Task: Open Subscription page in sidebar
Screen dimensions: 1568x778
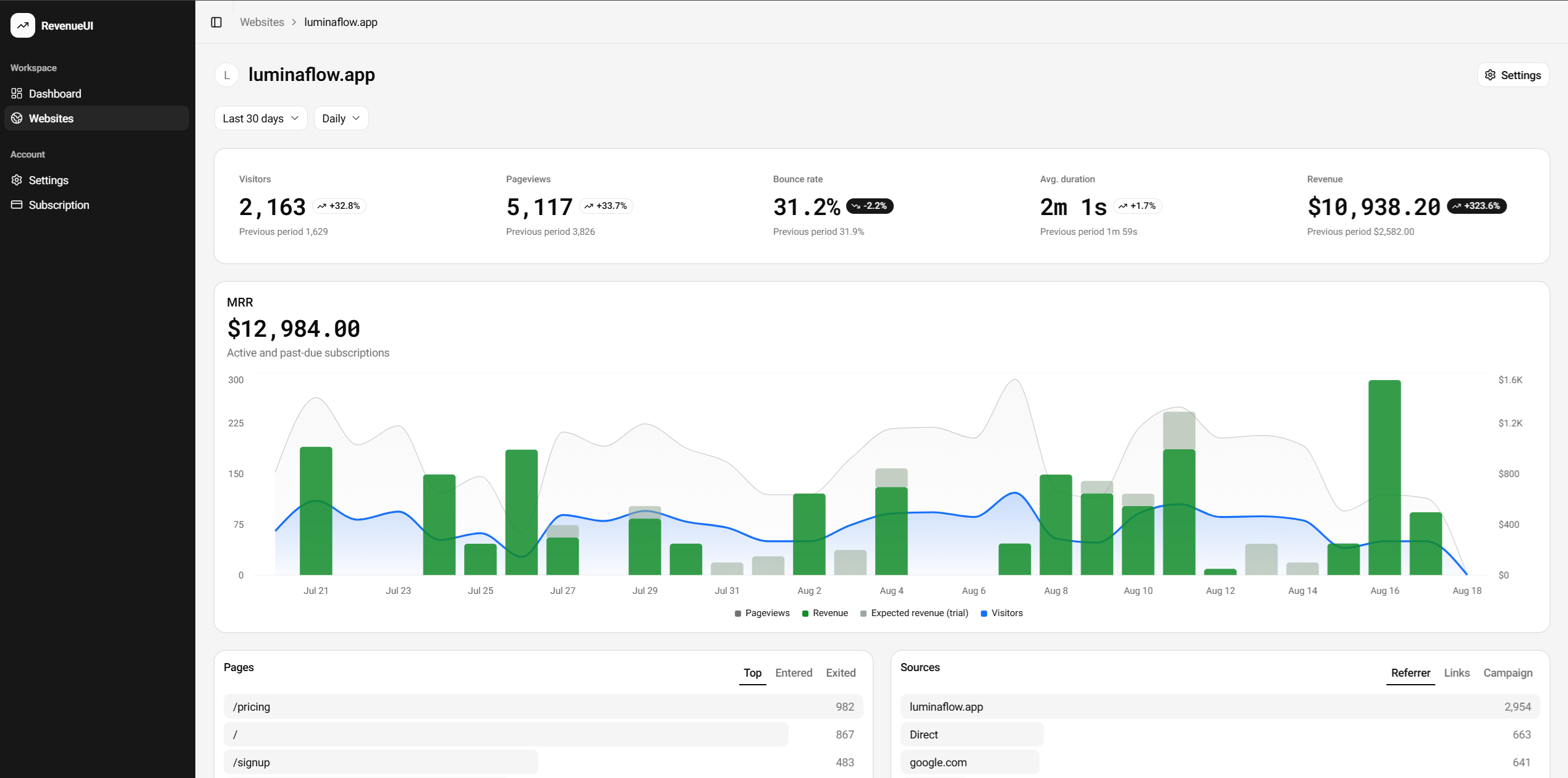Action: (96, 205)
